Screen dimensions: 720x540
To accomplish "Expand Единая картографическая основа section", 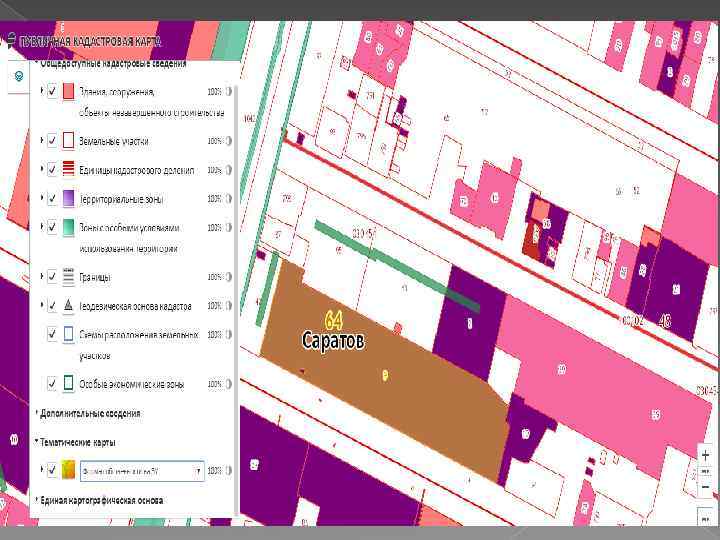I will (37, 500).
